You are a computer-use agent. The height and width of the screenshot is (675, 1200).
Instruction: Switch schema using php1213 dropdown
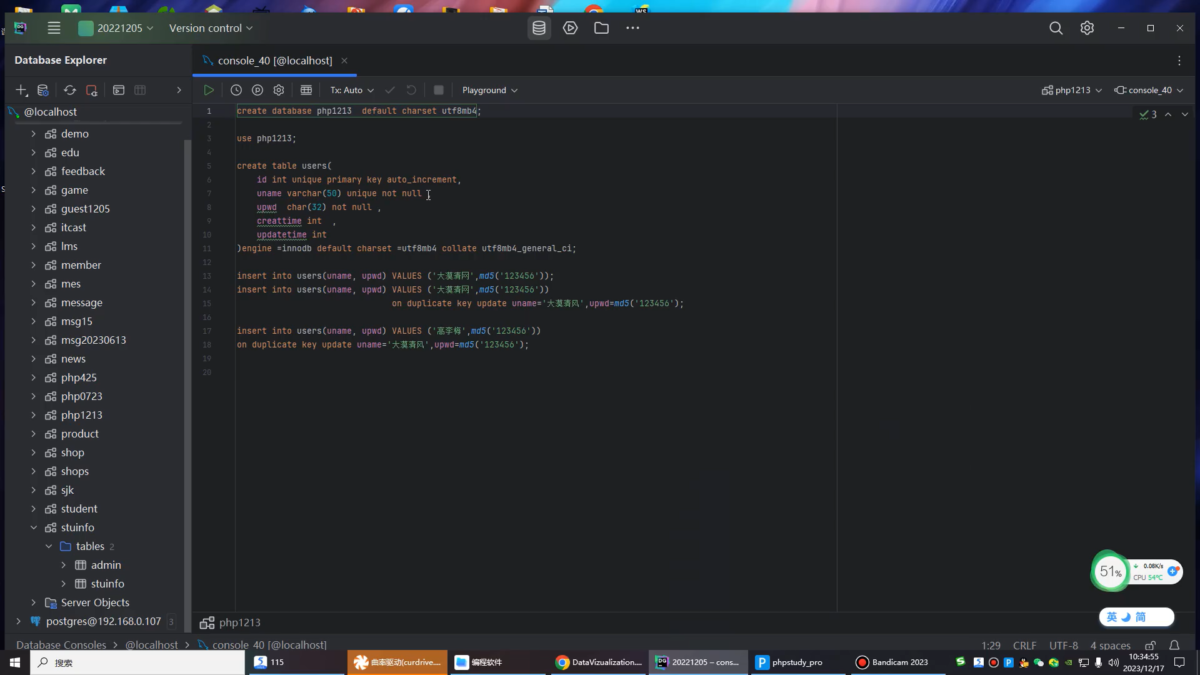tap(1072, 90)
